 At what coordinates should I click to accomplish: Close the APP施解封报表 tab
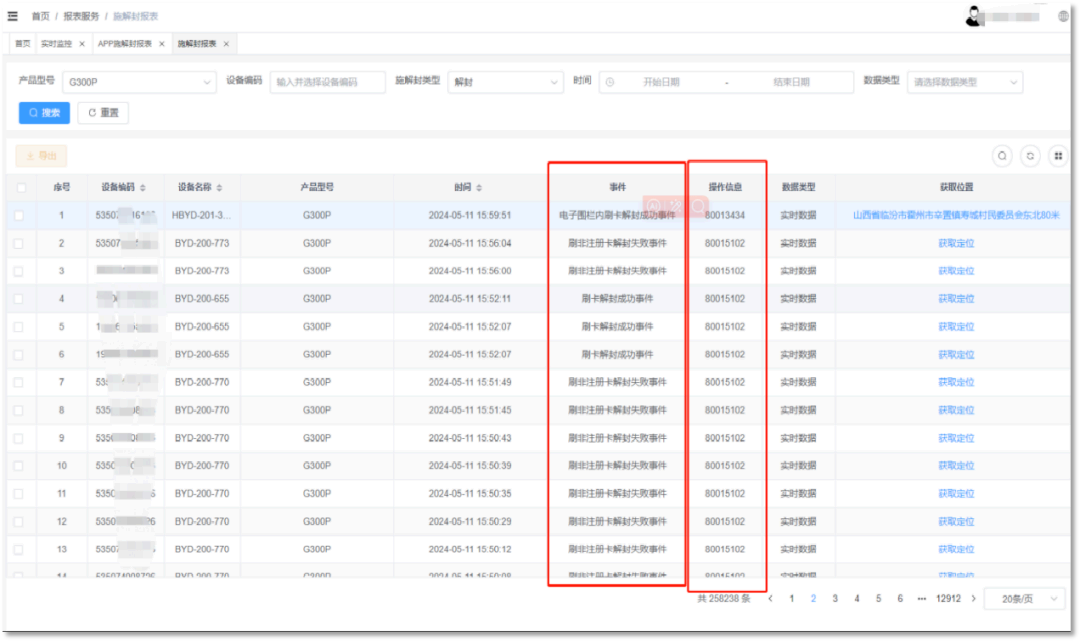[x=162, y=44]
